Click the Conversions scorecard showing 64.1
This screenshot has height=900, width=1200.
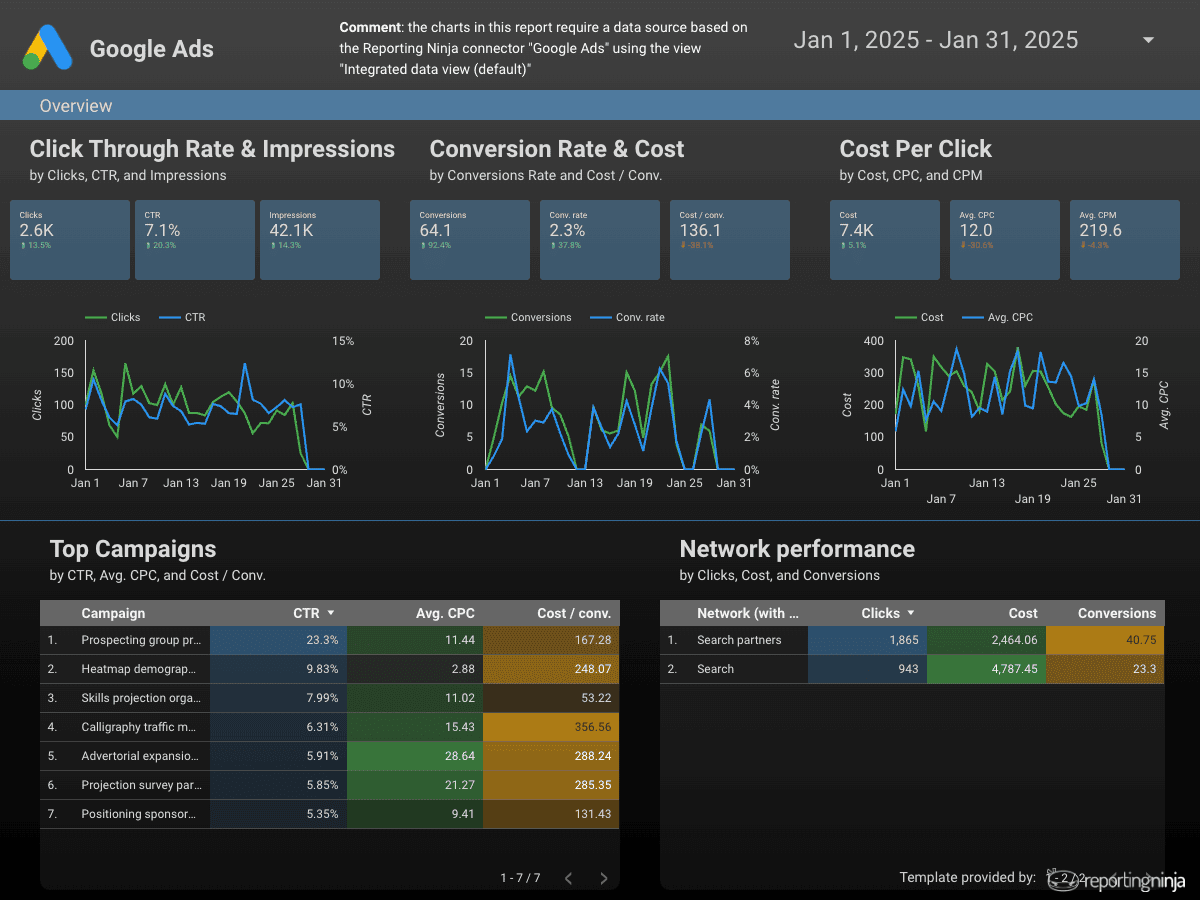pyautogui.click(x=470, y=240)
